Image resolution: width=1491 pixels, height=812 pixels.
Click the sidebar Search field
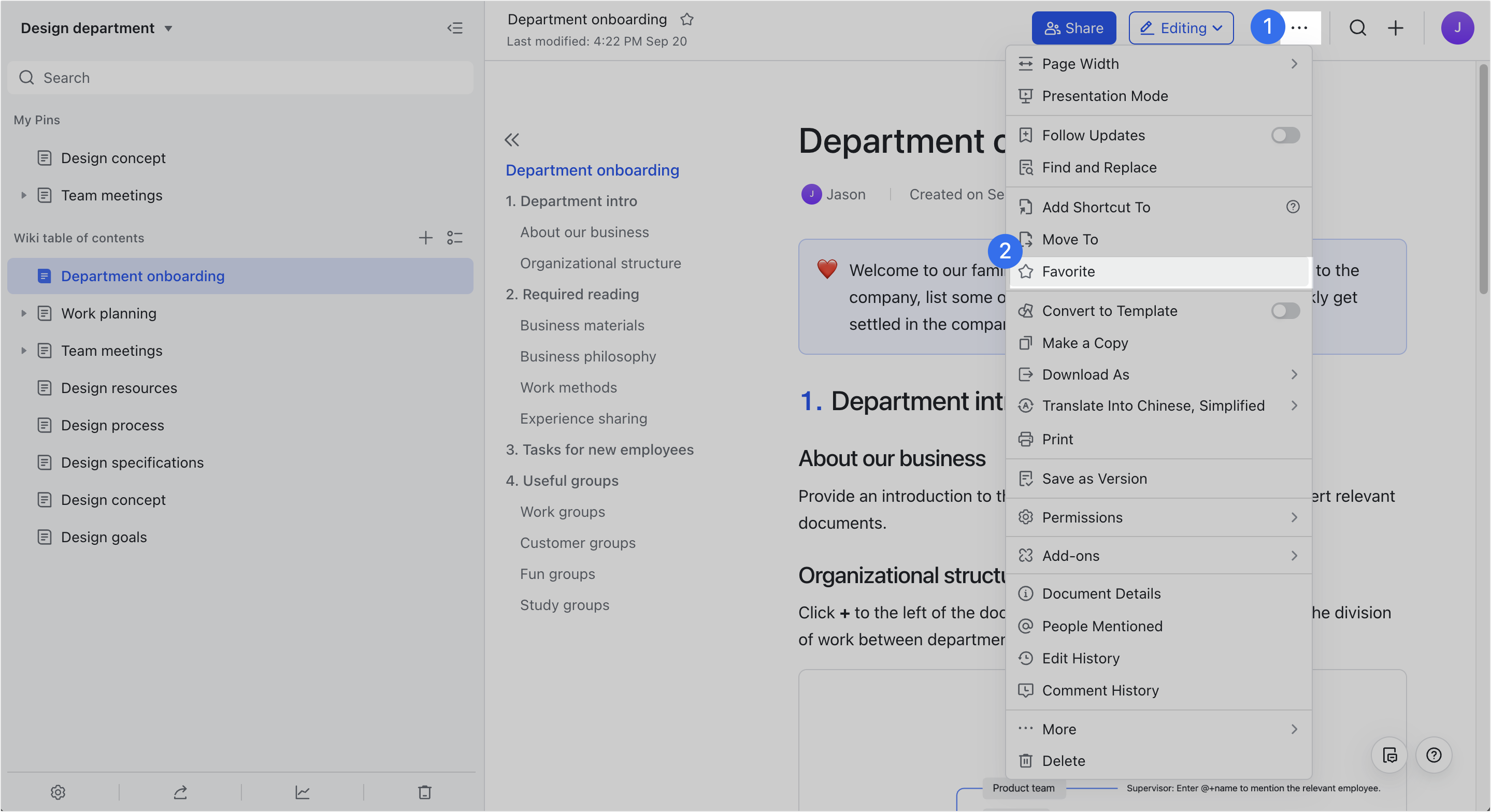240,78
